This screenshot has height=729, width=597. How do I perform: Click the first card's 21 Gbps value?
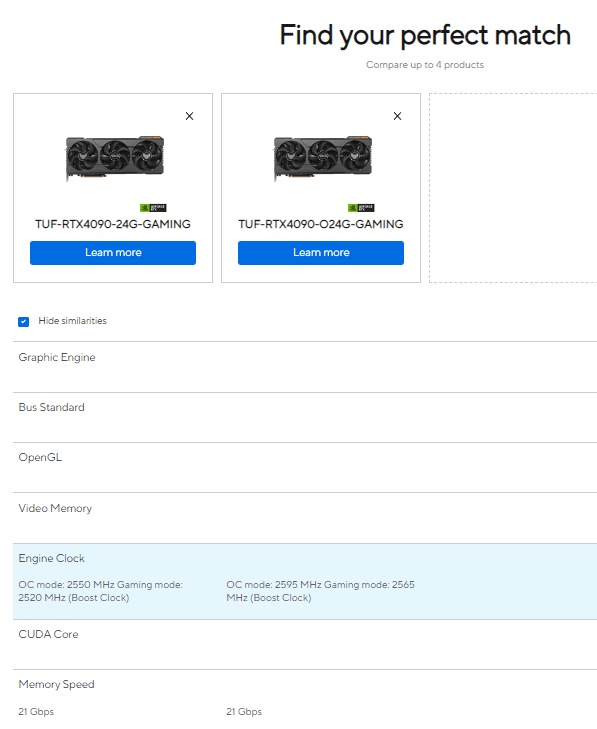coord(36,712)
